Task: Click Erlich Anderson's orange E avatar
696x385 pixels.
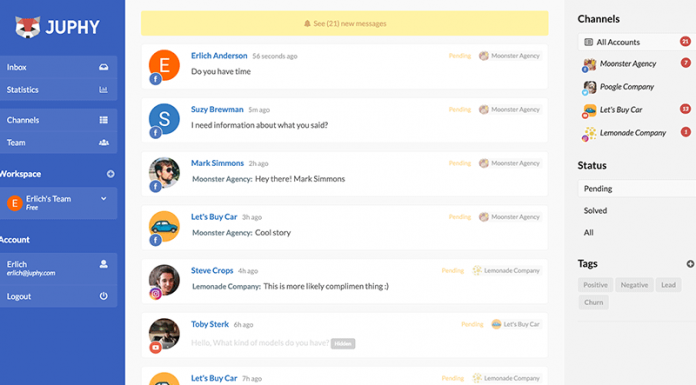Action: (x=164, y=65)
